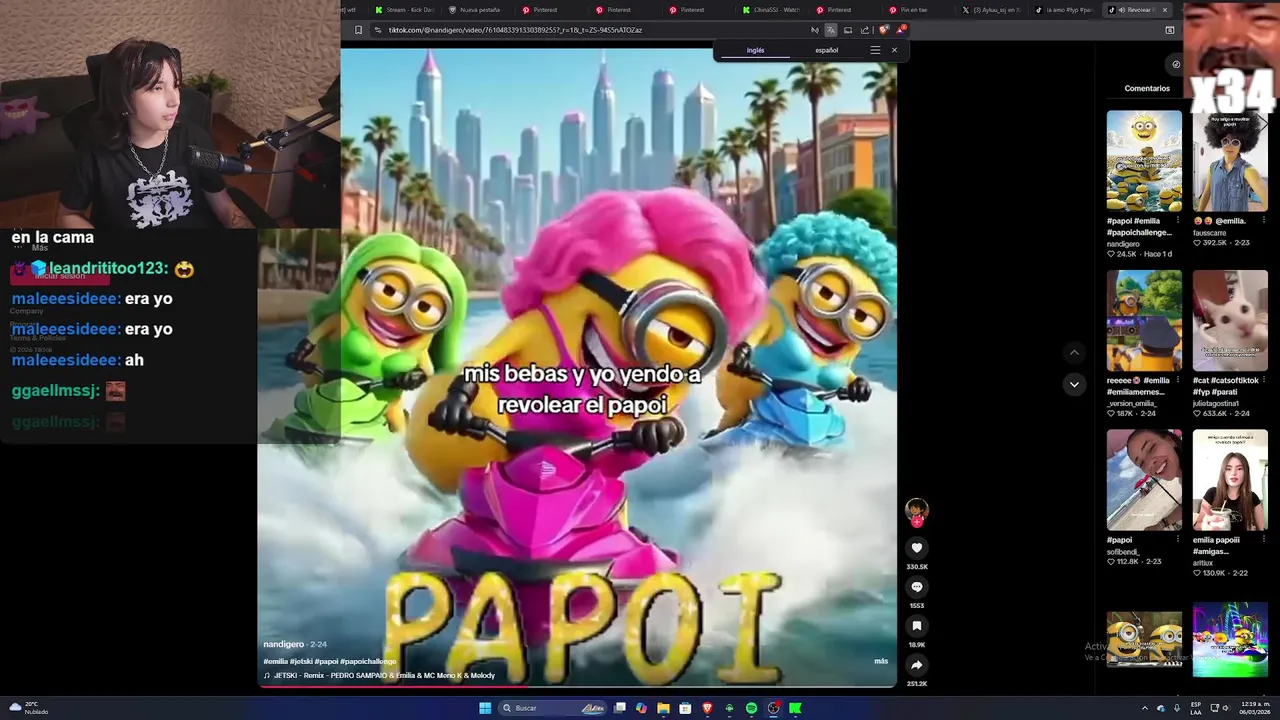The image size is (1280, 720).
Task: Switch to Nueva pestaña tab
Action: [475, 10]
